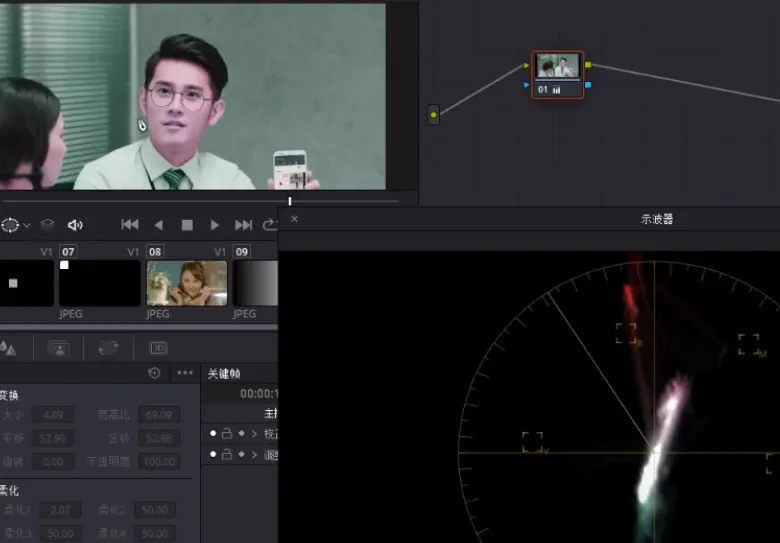Click node 01 blue key output square
The width and height of the screenshot is (780, 543).
coord(588,85)
